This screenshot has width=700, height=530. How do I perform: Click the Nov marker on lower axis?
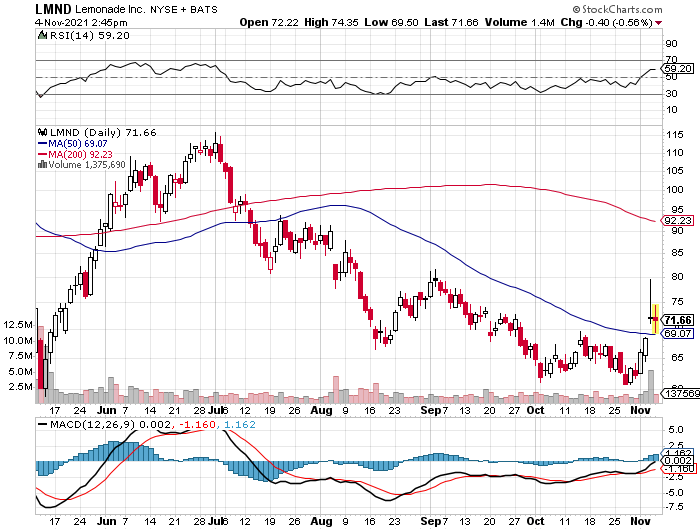(x=640, y=521)
